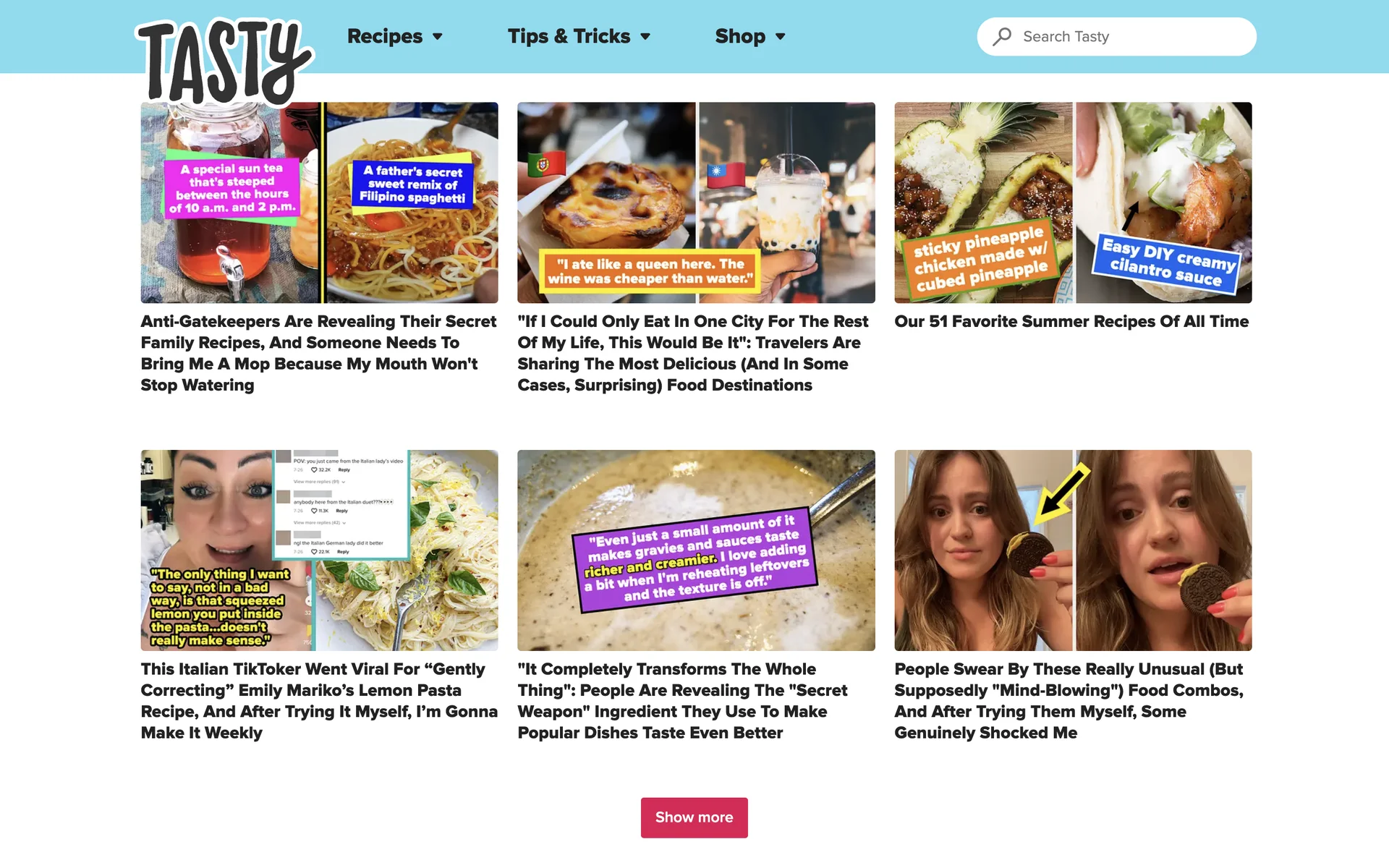Click the sun tea and spaghetti thumbnail
This screenshot has height=868, width=1389.
click(x=319, y=203)
